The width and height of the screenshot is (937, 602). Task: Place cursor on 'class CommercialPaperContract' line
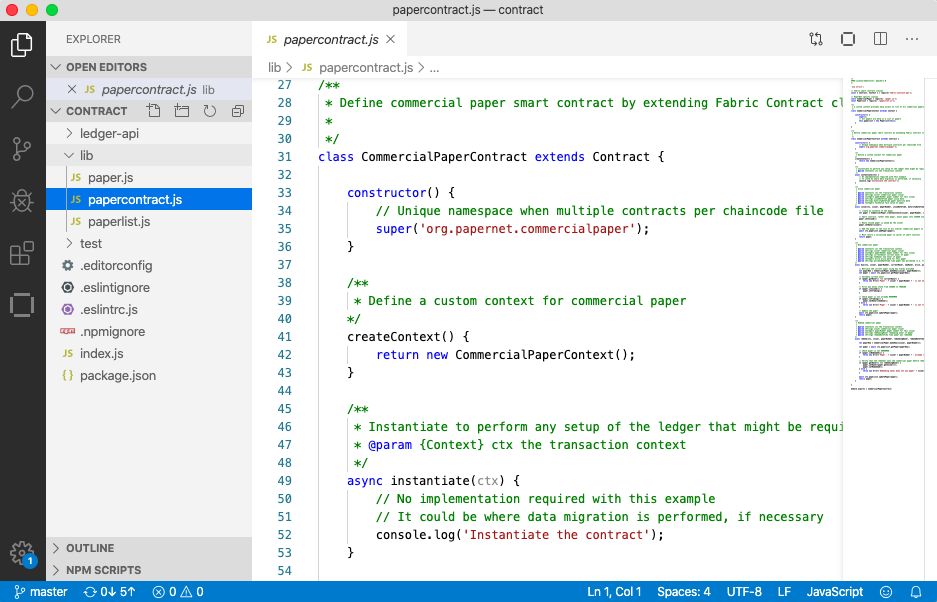[491, 157]
